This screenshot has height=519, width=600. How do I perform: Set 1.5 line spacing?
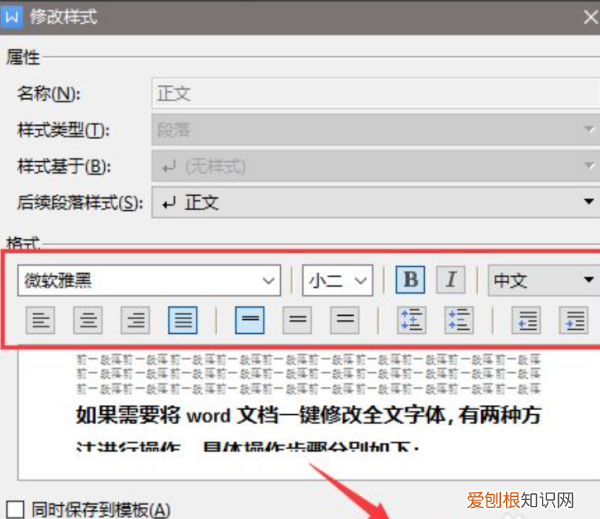click(x=297, y=320)
